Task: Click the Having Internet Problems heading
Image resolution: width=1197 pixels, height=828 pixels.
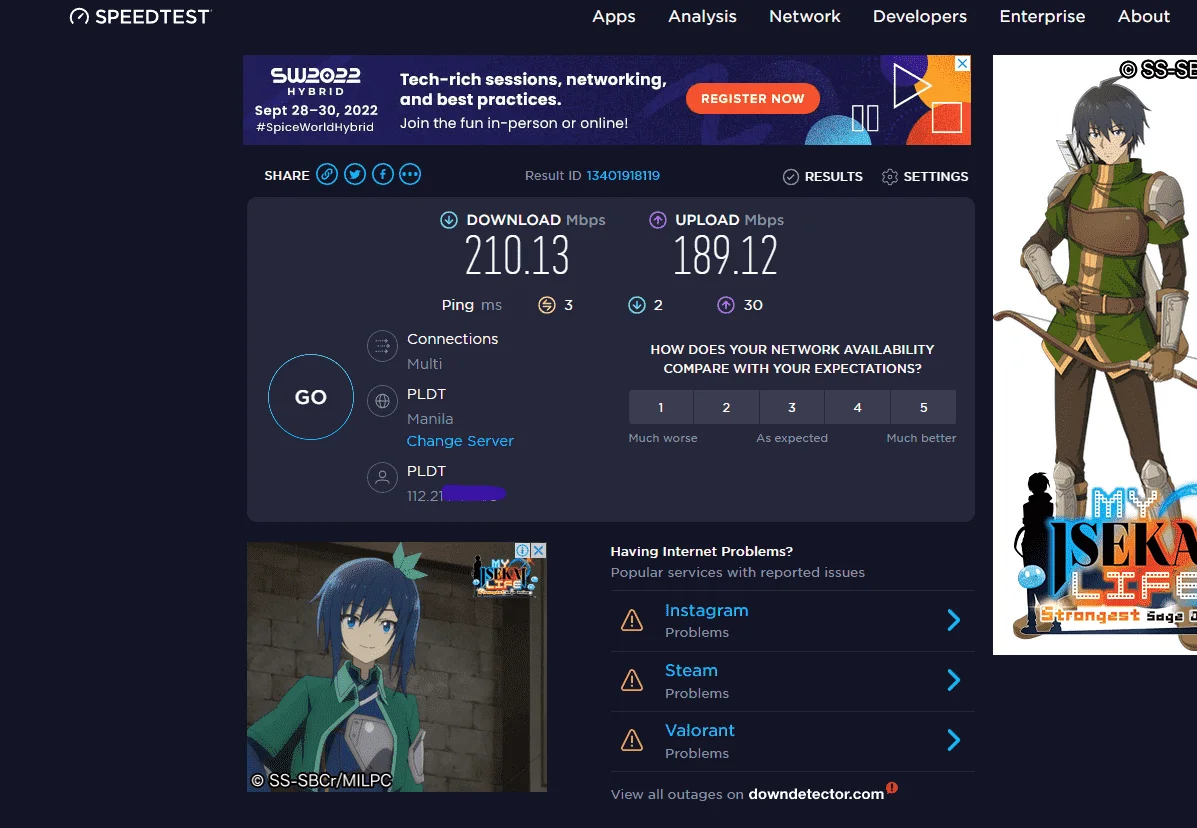Action: [x=702, y=552]
